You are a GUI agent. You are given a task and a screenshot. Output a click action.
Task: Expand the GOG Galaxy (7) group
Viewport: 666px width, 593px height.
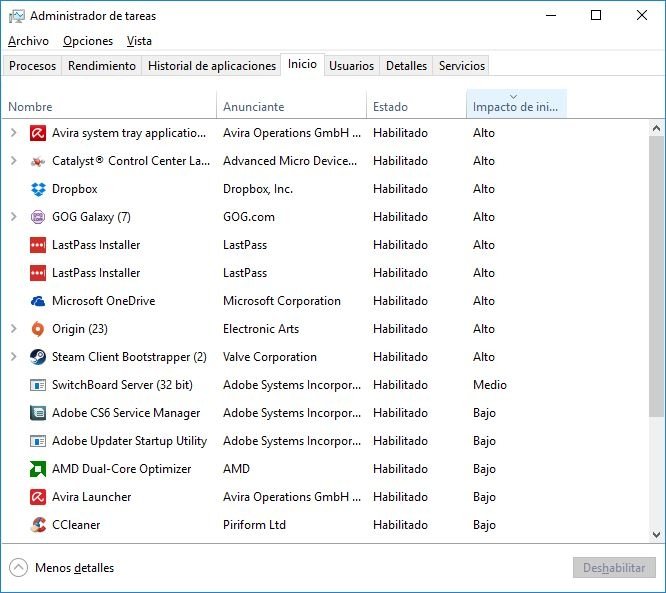[x=14, y=217]
